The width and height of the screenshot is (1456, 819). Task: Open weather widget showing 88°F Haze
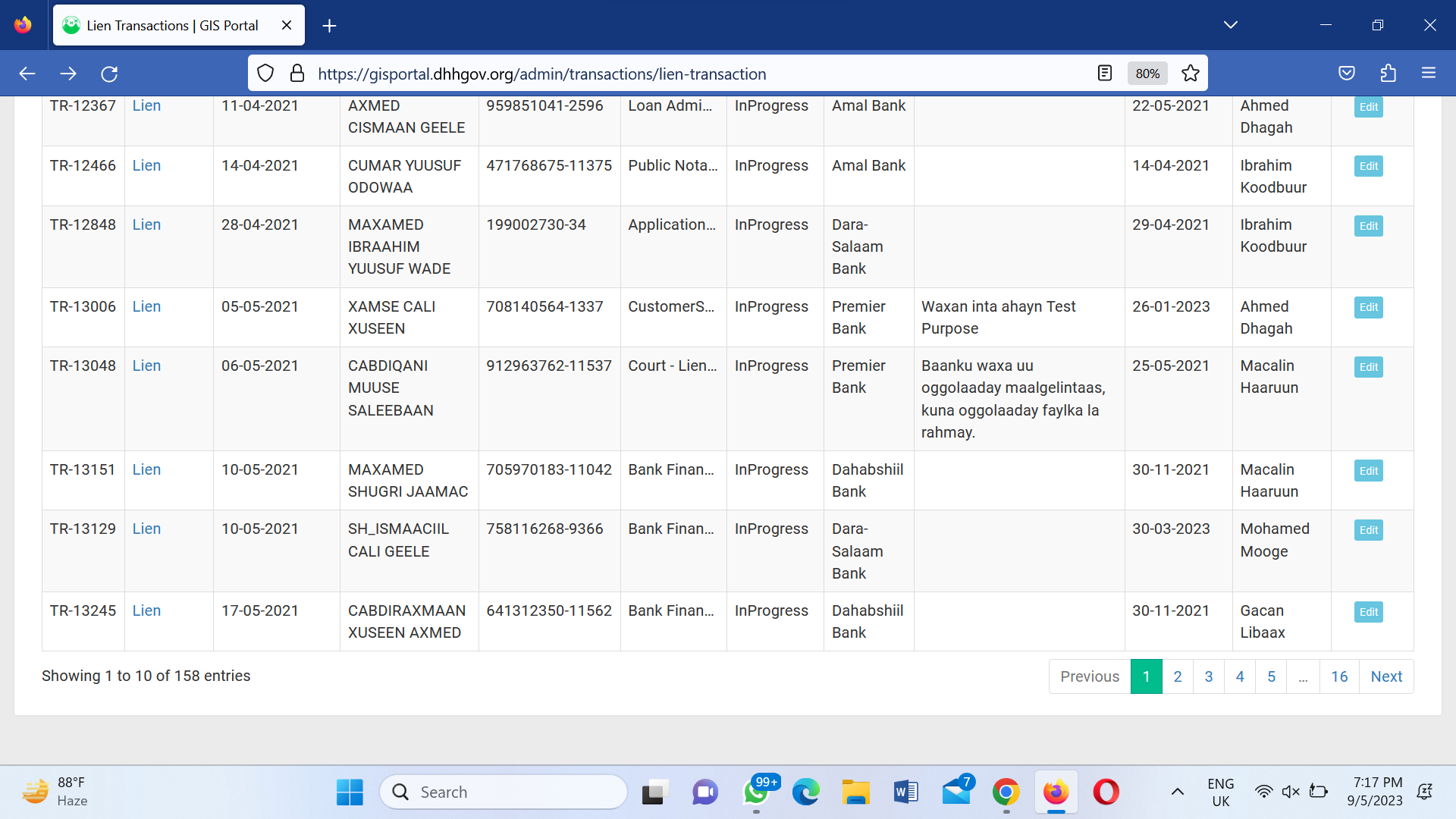[x=55, y=792]
